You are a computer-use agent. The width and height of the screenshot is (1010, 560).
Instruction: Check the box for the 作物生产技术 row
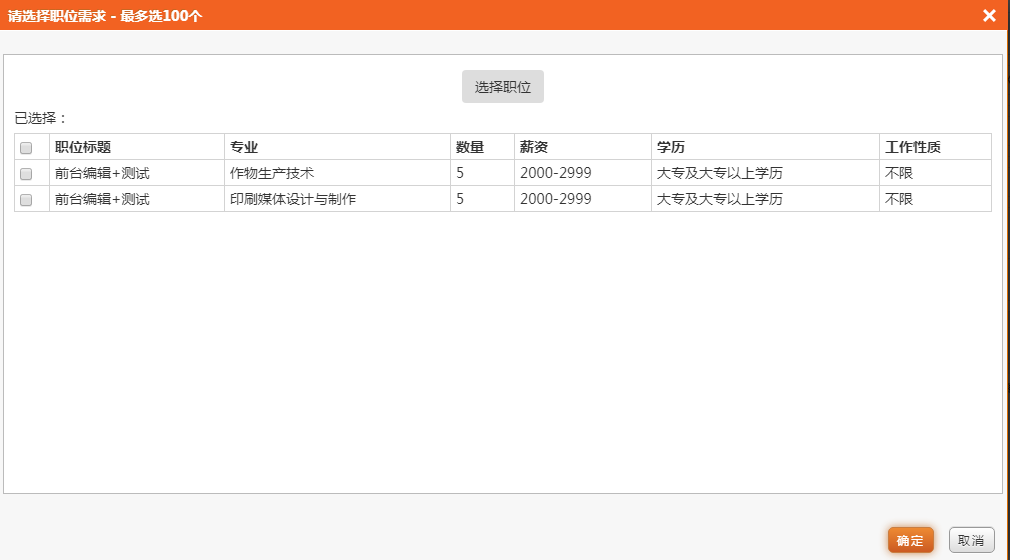[x=27, y=174]
